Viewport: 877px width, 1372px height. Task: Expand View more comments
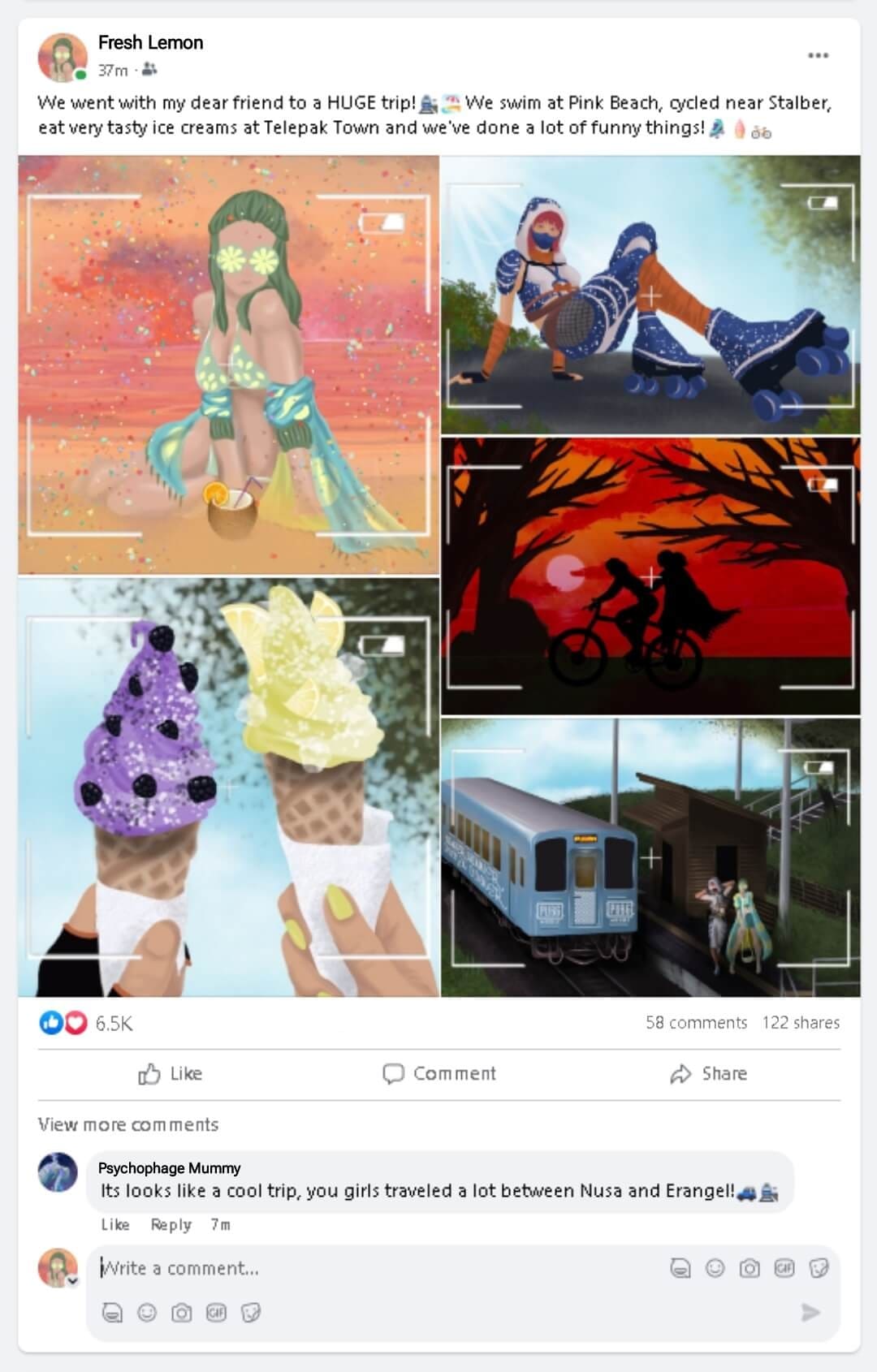[x=128, y=1124]
